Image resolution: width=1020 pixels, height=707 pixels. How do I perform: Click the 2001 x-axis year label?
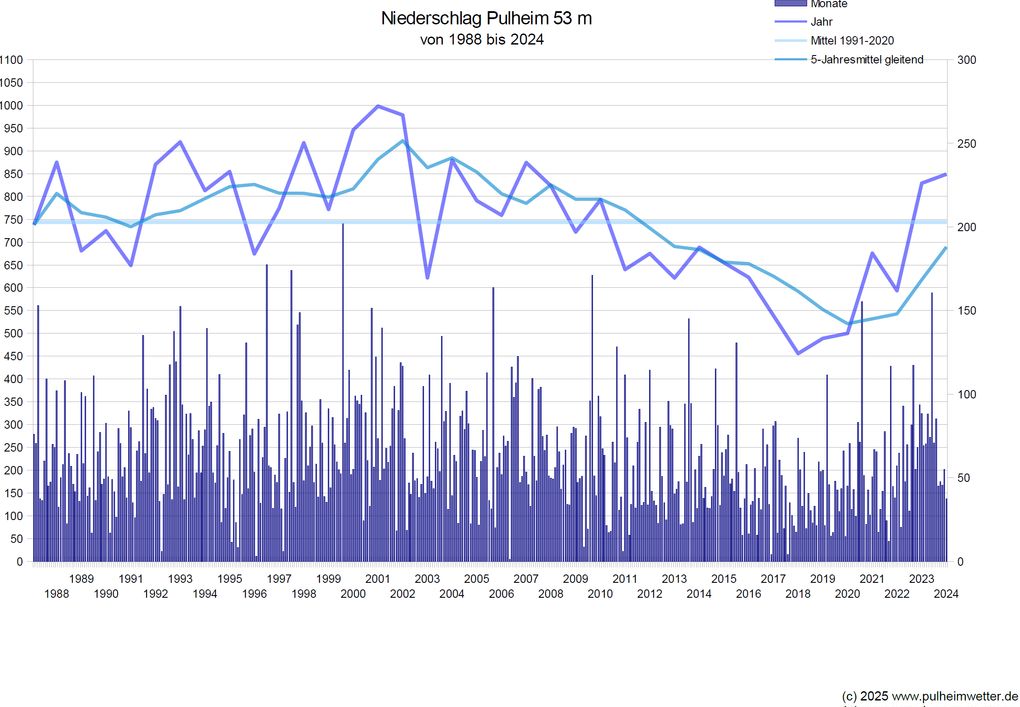pos(378,579)
